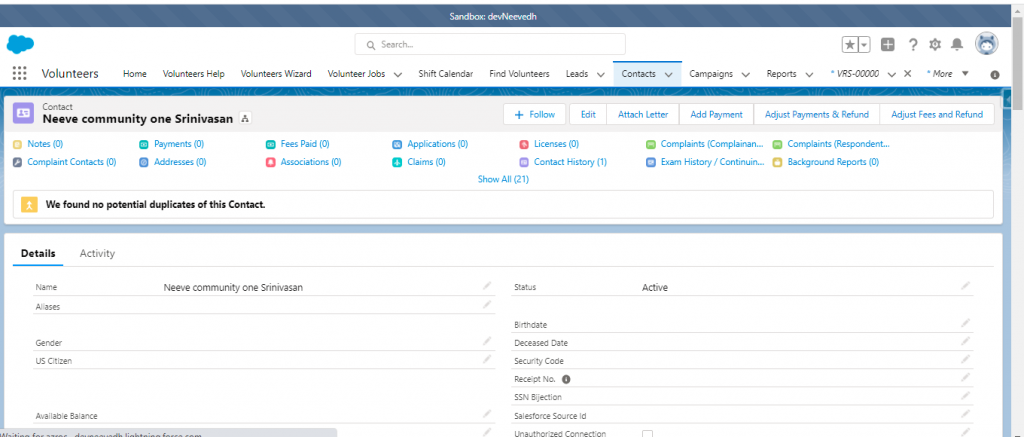This screenshot has height=437, width=1024.
Task: Open the More navigation dropdown
Action: pyautogui.click(x=946, y=74)
